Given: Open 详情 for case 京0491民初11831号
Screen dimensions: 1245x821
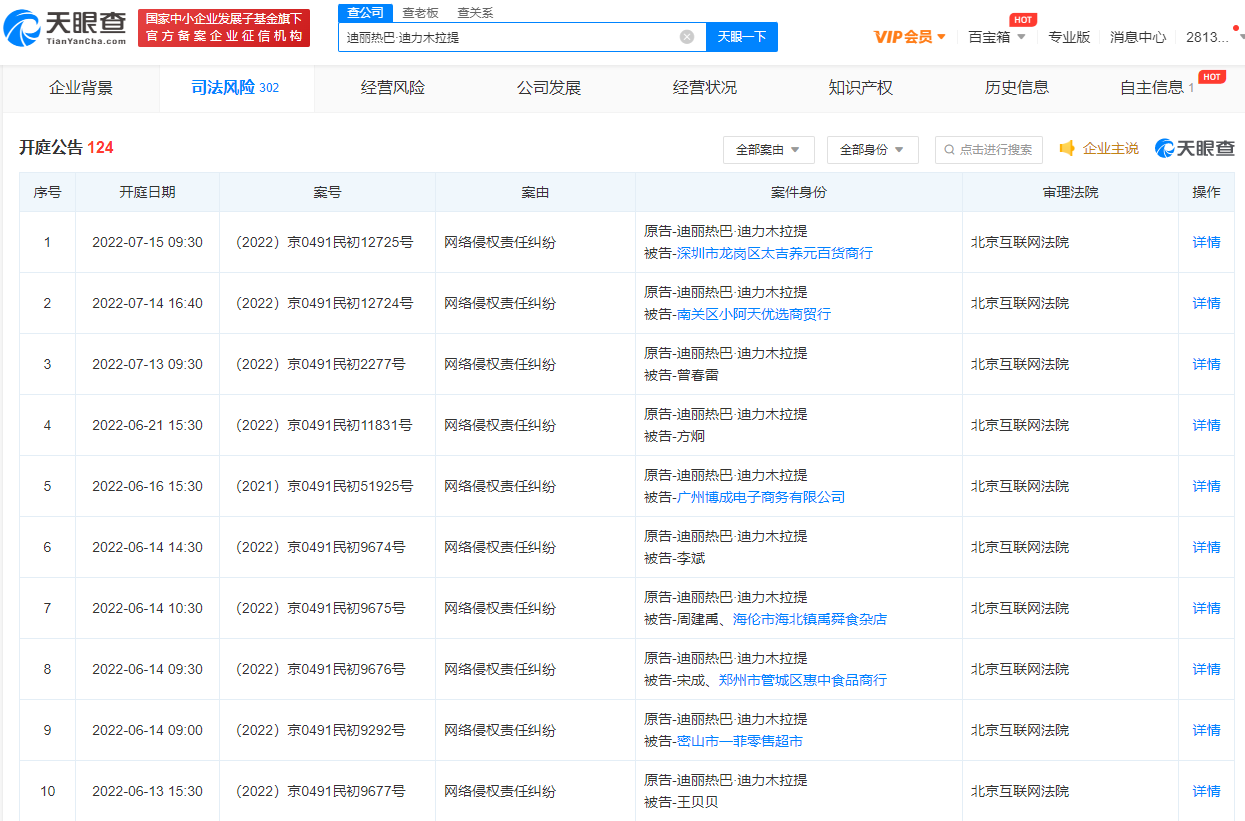Looking at the screenshot, I should point(1206,425).
